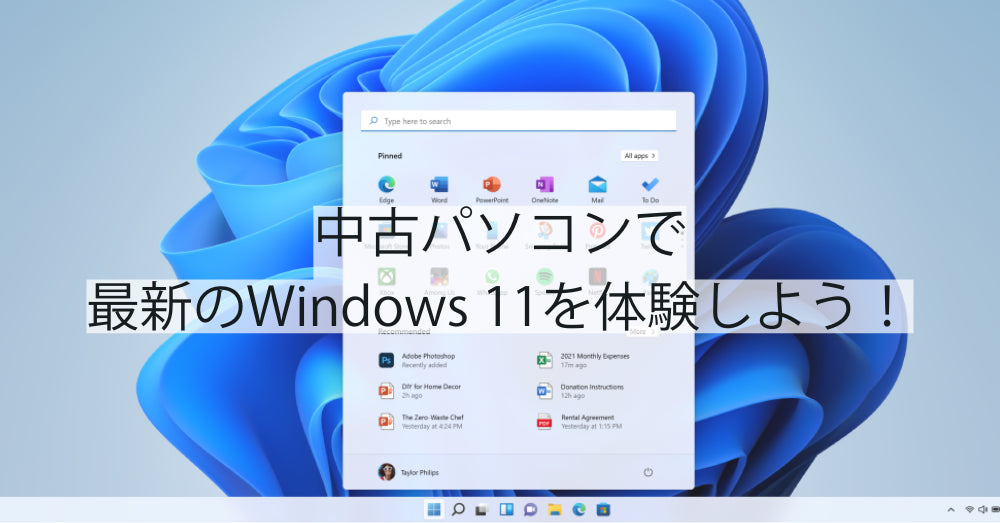Open File Explorer from the taskbar
Screen dimensions: 1000x523
[555, 510]
